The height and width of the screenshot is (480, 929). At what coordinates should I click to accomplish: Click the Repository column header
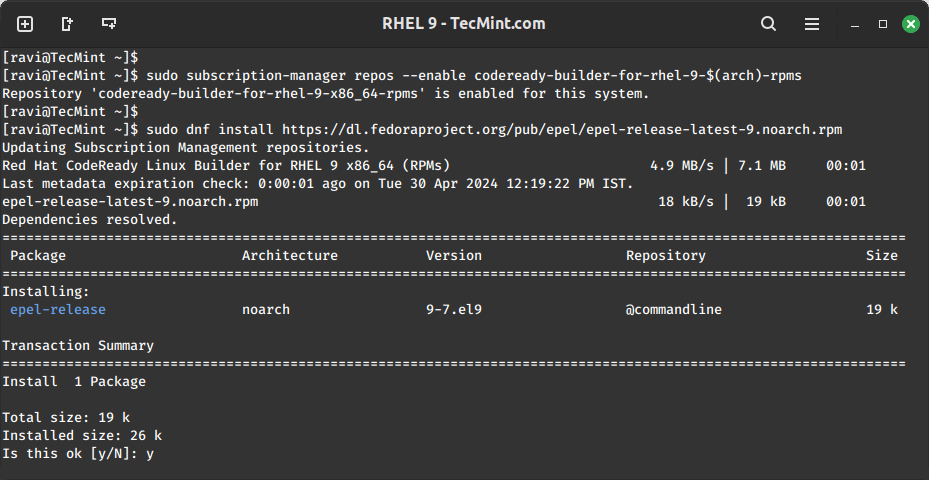click(x=665, y=256)
